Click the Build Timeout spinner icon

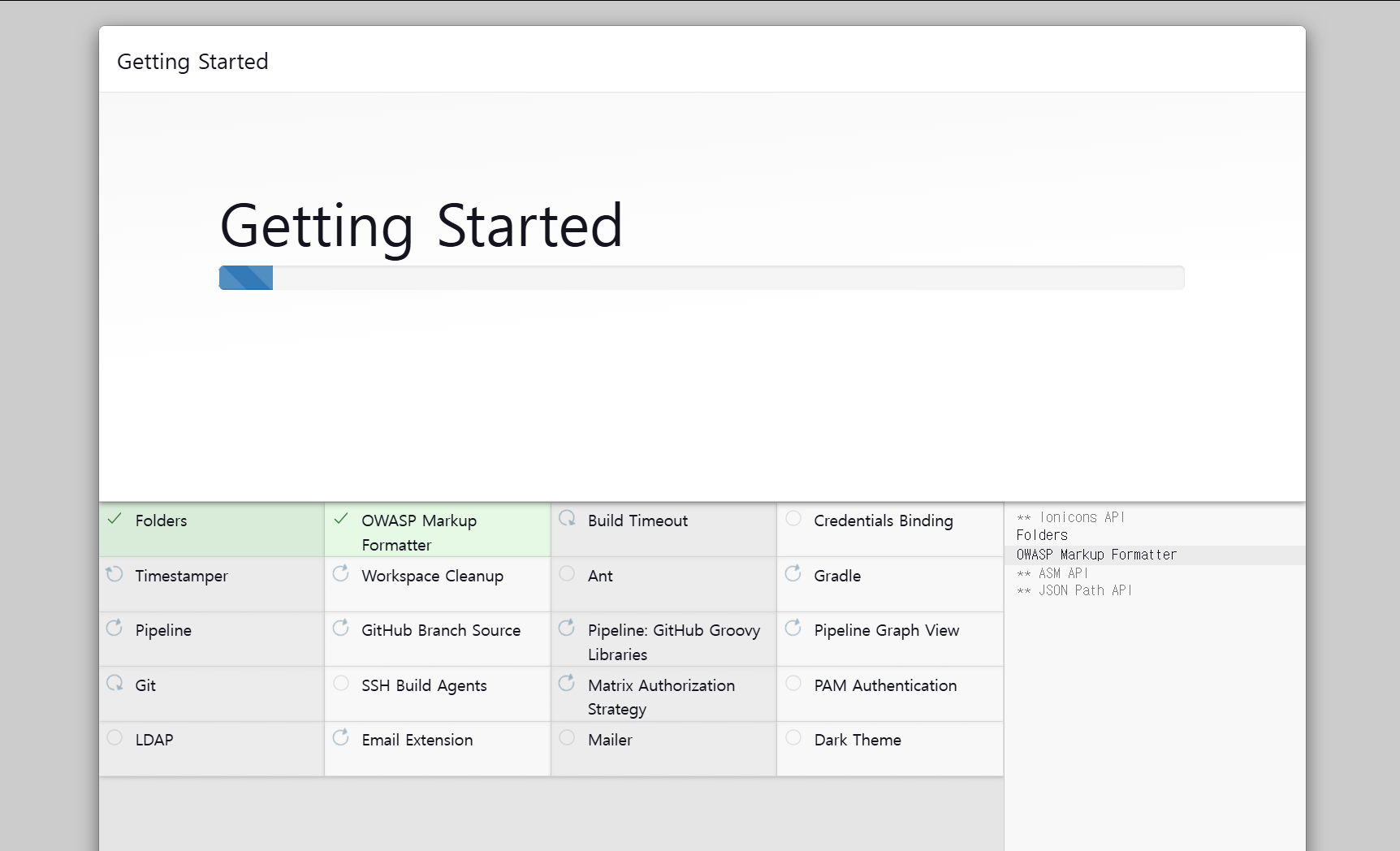point(567,518)
